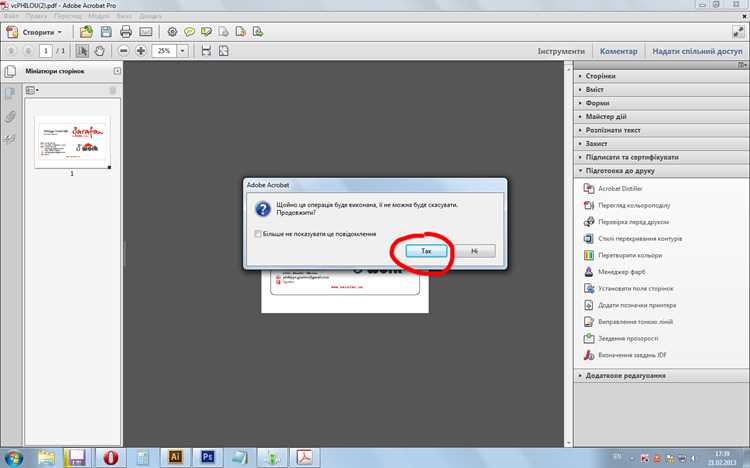Click the save (floppy disk) toolbar icon
The height and width of the screenshot is (468, 750).
[106, 32]
